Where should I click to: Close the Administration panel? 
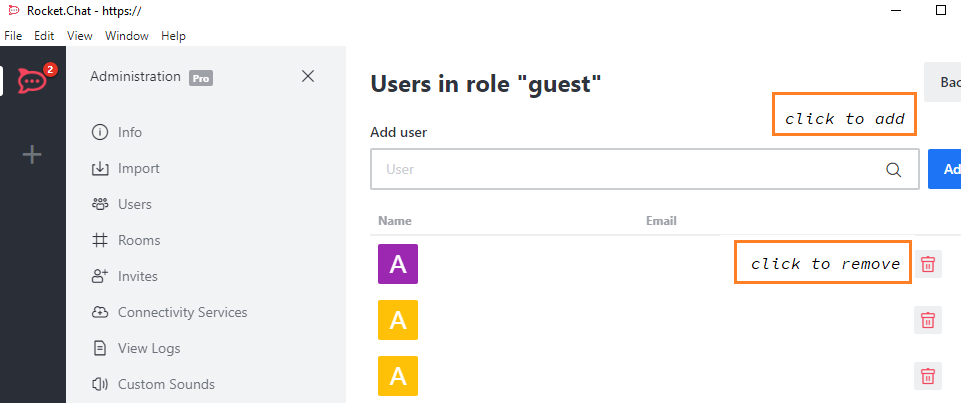[308, 76]
